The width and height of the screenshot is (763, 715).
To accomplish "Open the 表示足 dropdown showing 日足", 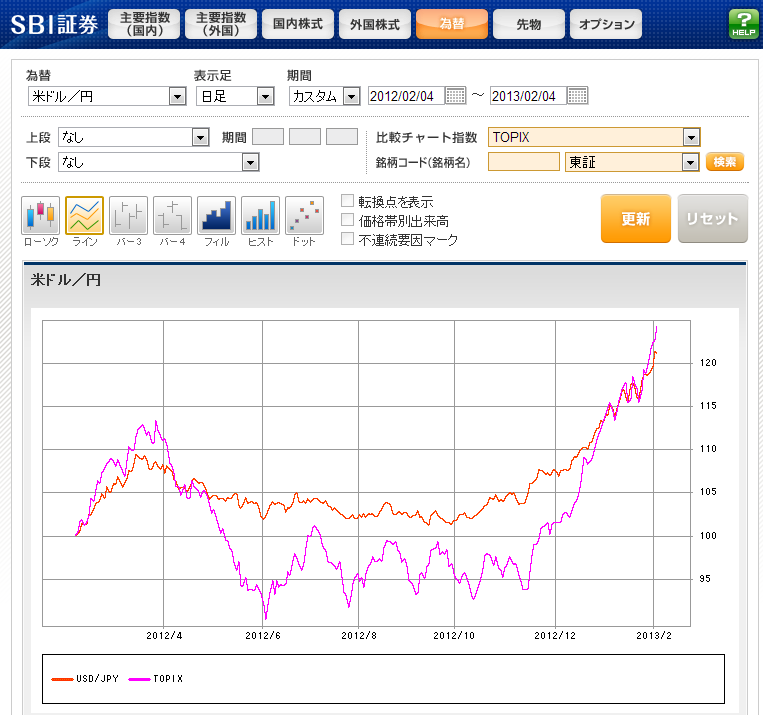I will pyautogui.click(x=235, y=96).
